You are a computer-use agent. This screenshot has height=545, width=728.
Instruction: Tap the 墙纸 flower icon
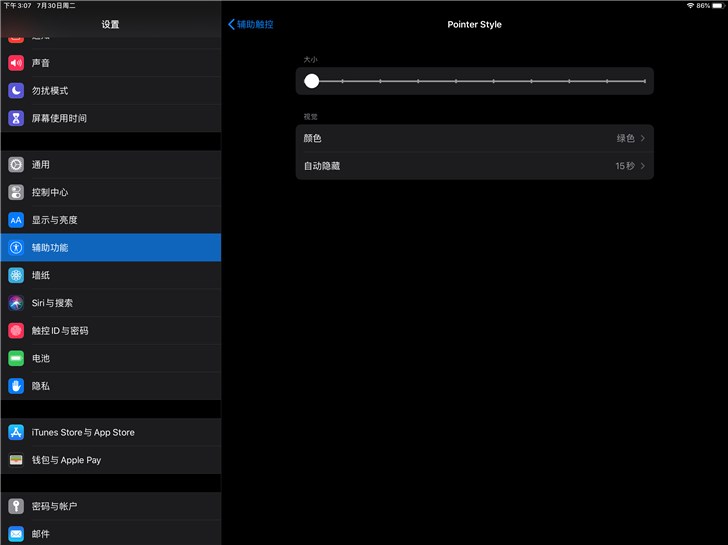pos(16,275)
